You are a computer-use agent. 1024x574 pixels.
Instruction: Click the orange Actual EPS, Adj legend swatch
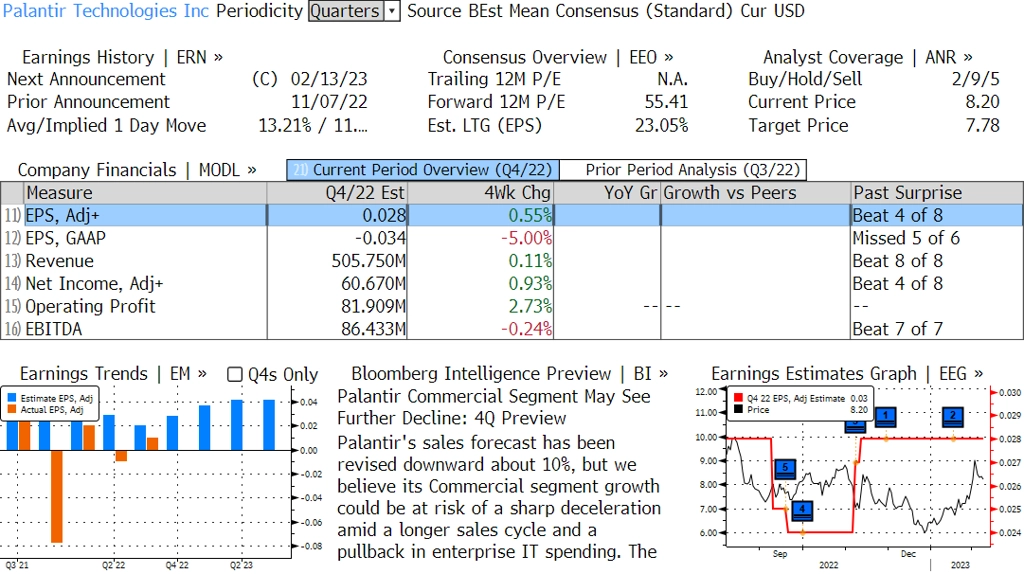(12, 410)
